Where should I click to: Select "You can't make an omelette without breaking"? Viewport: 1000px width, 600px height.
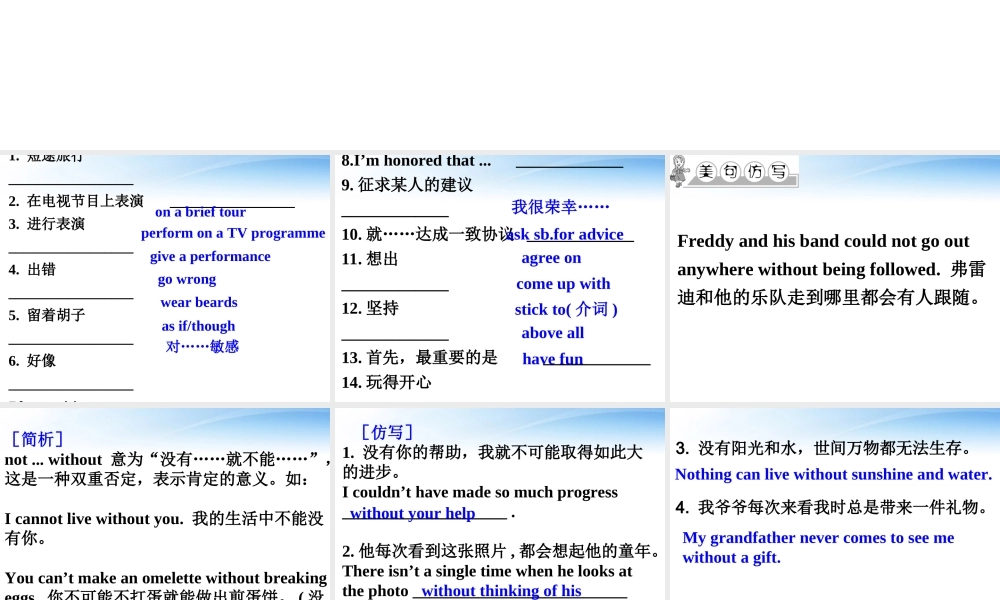165,578
